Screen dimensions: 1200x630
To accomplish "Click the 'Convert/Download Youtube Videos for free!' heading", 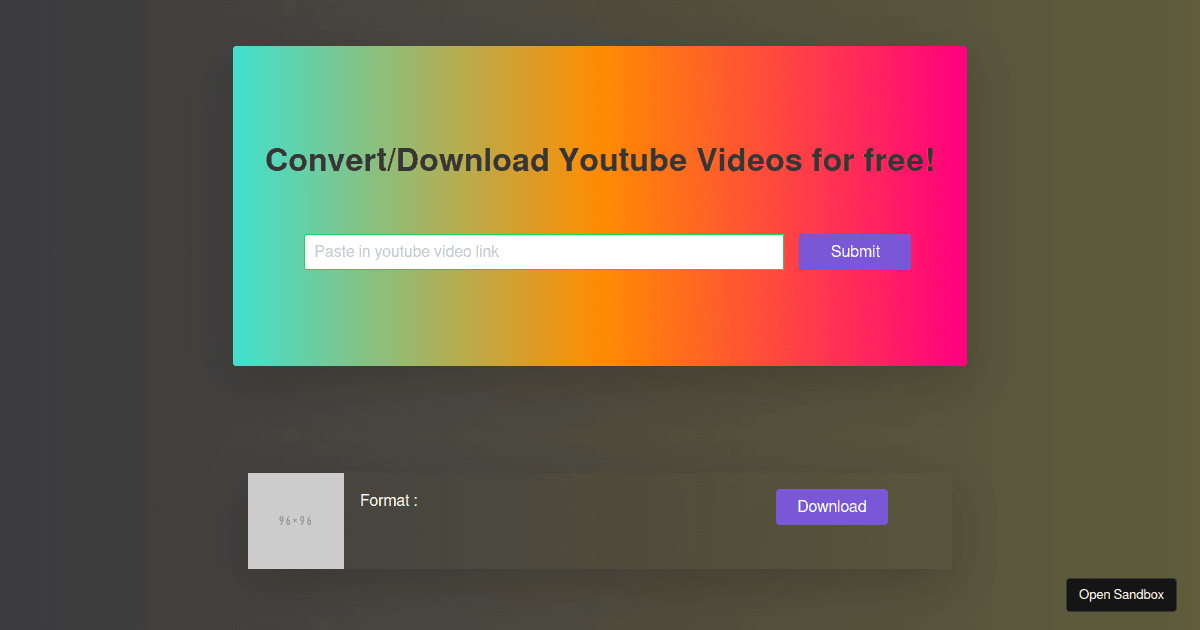I will tap(600, 160).
